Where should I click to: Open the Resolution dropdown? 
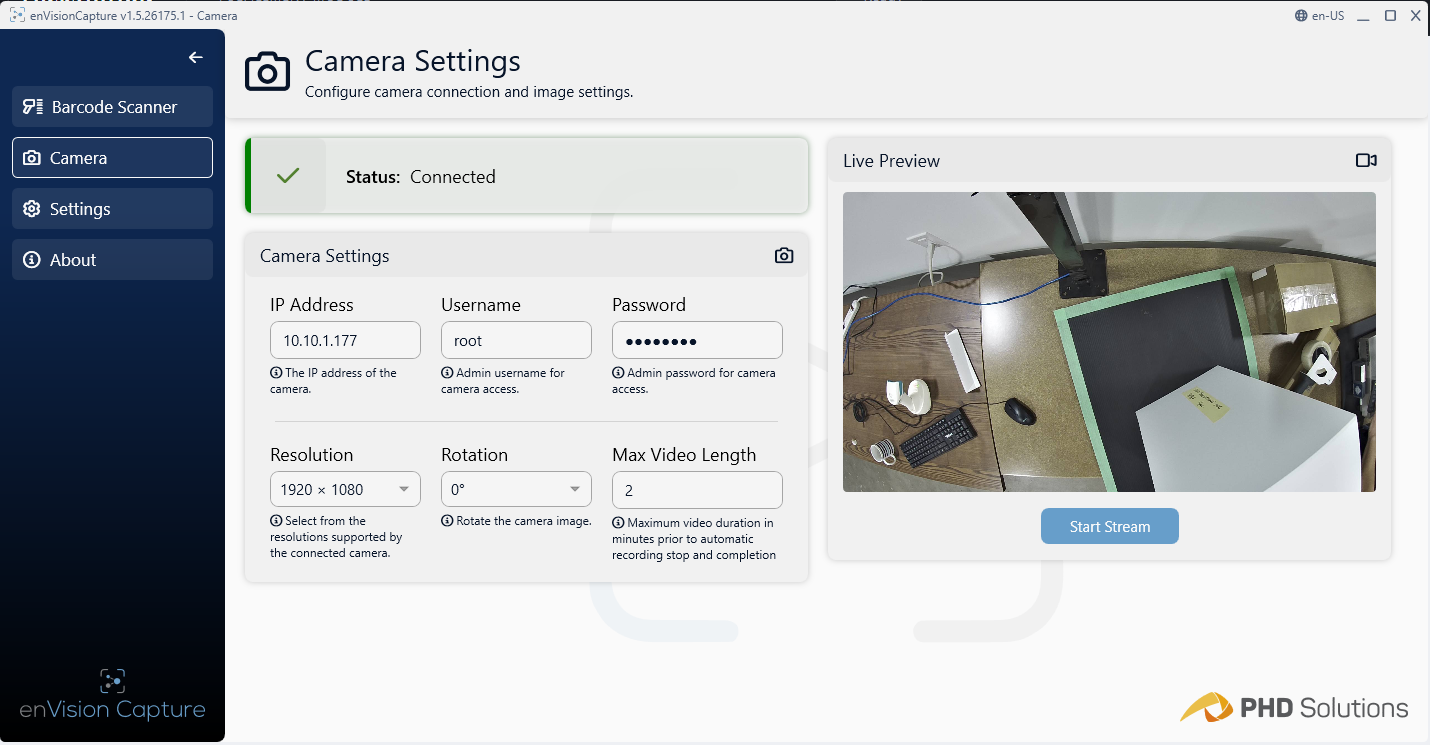(x=345, y=489)
